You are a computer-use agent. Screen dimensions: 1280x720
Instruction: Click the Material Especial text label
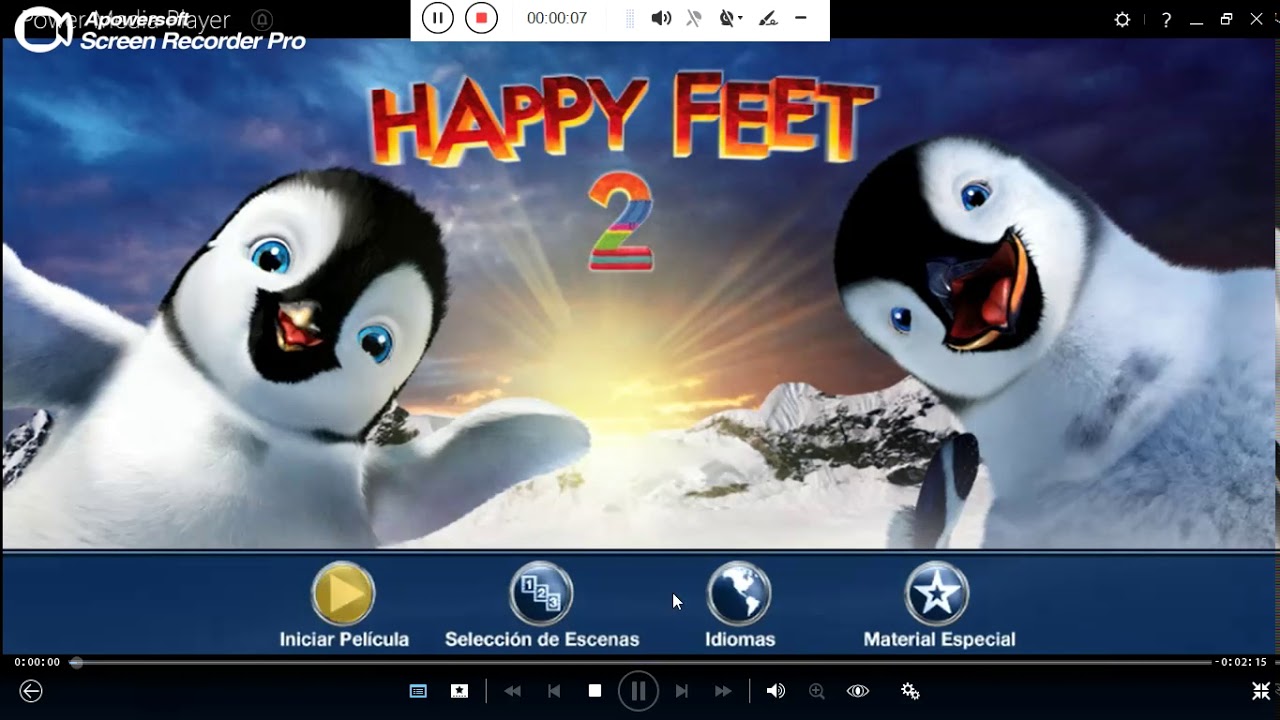coord(939,639)
